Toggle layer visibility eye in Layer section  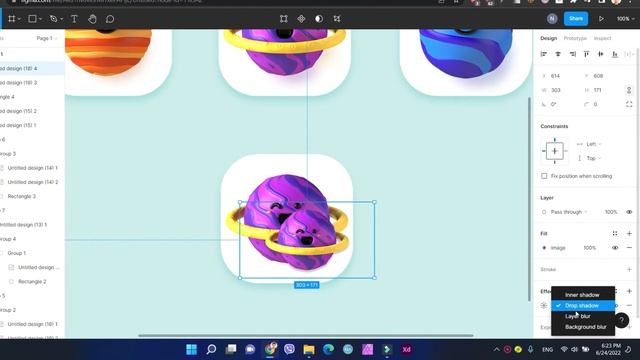(629, 212)
